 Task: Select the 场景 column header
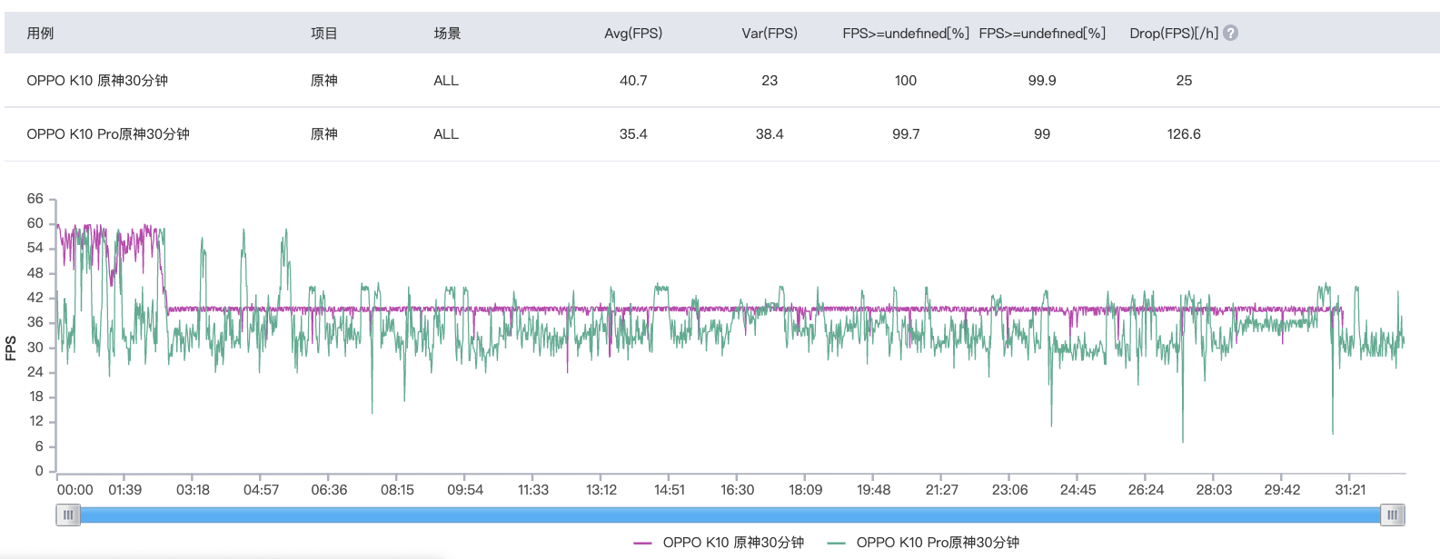(x=447, y=33)
